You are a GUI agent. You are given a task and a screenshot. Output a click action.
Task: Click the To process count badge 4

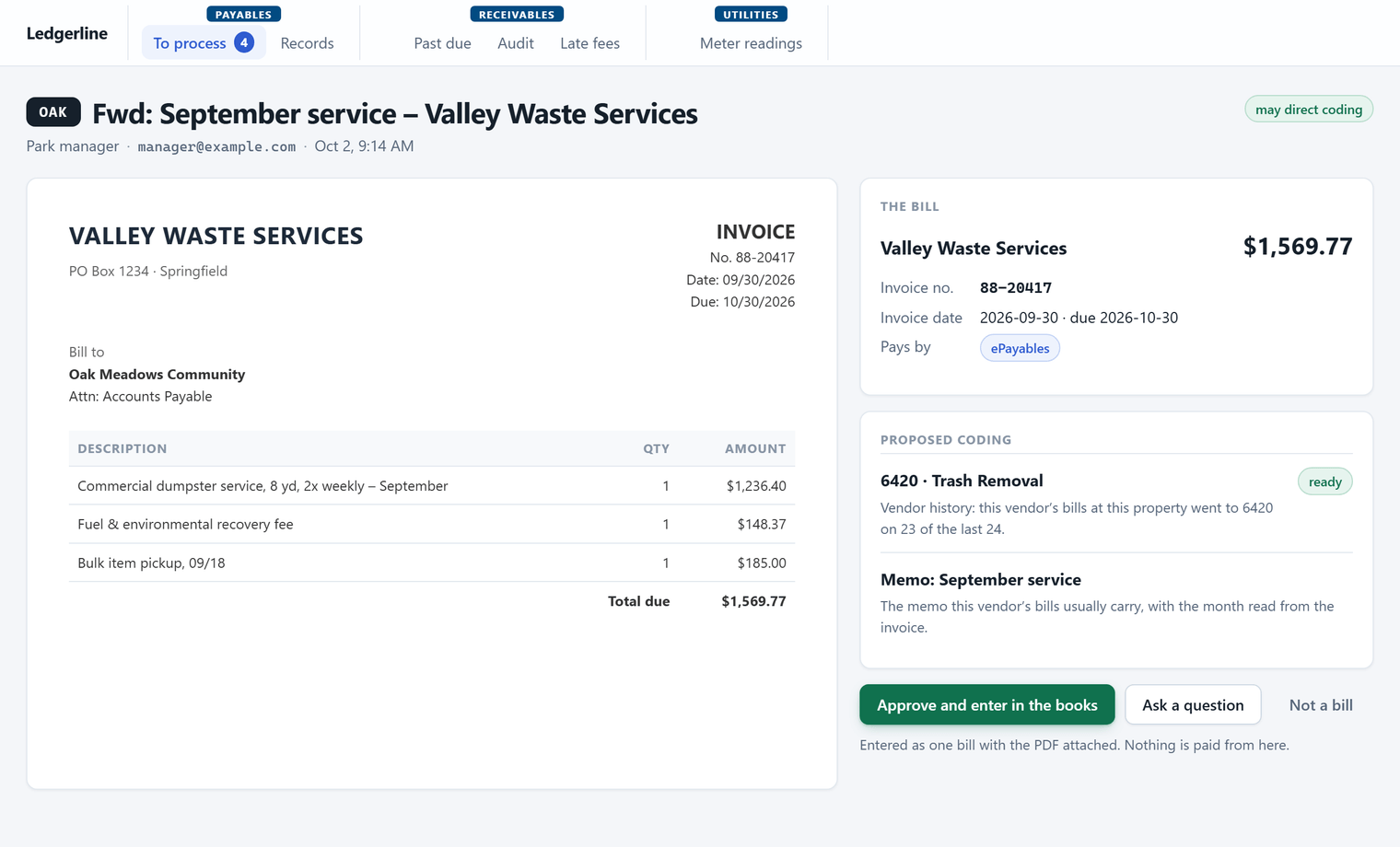[244, 42]
